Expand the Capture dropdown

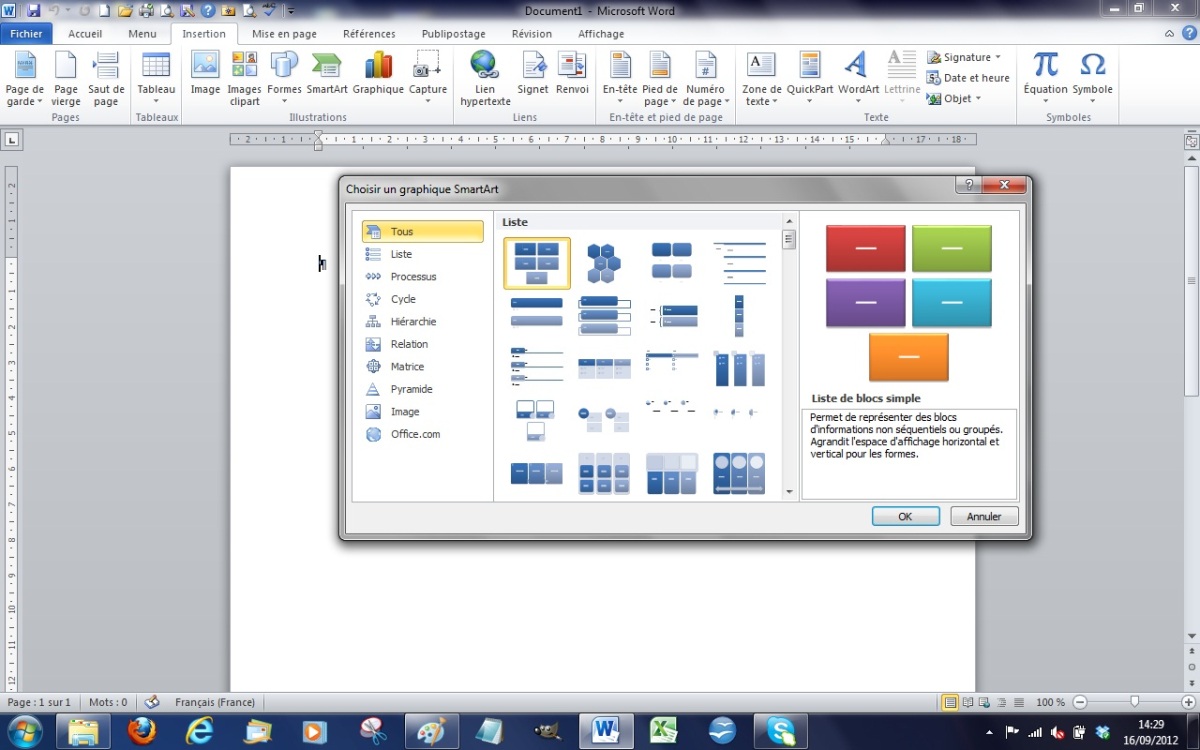pyautogui.click(x=428, y=79)
